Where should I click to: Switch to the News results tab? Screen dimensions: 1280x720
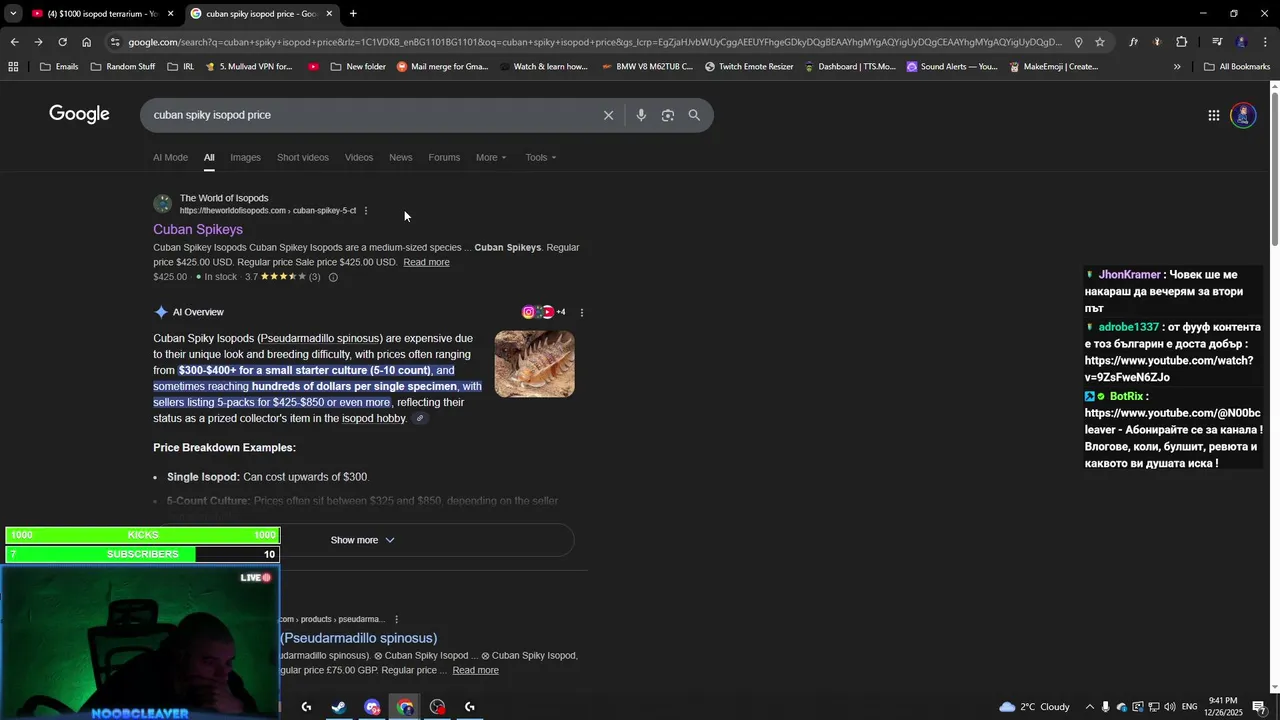coord(401,157)
